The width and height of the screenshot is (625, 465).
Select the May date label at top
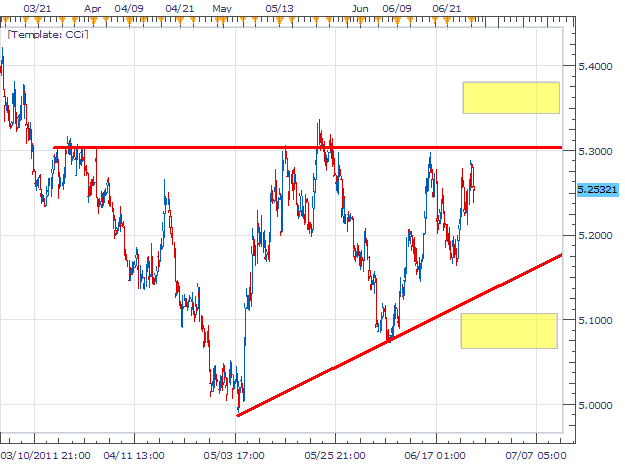click(x=222, y=8)
